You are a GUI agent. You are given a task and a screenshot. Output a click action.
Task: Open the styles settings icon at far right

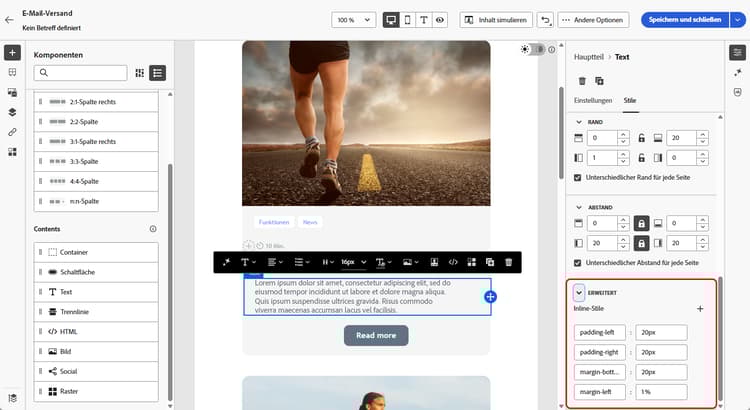coord(738,52)
